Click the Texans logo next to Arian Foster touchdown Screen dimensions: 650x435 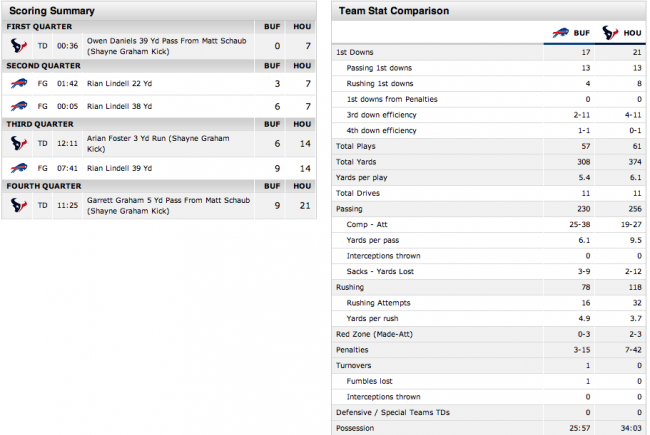(x=19, y=143)
